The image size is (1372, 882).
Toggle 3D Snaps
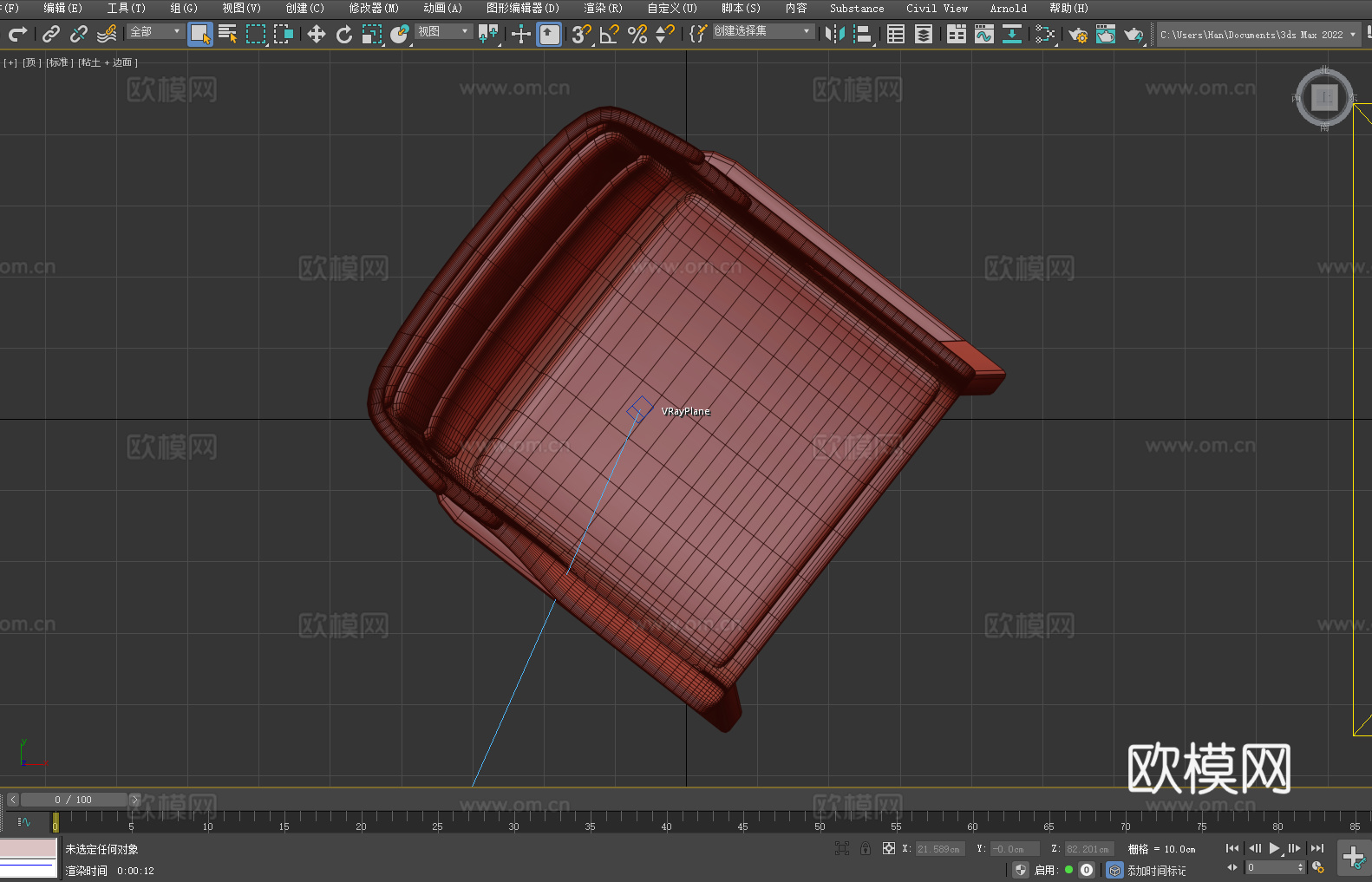[582, 34]
